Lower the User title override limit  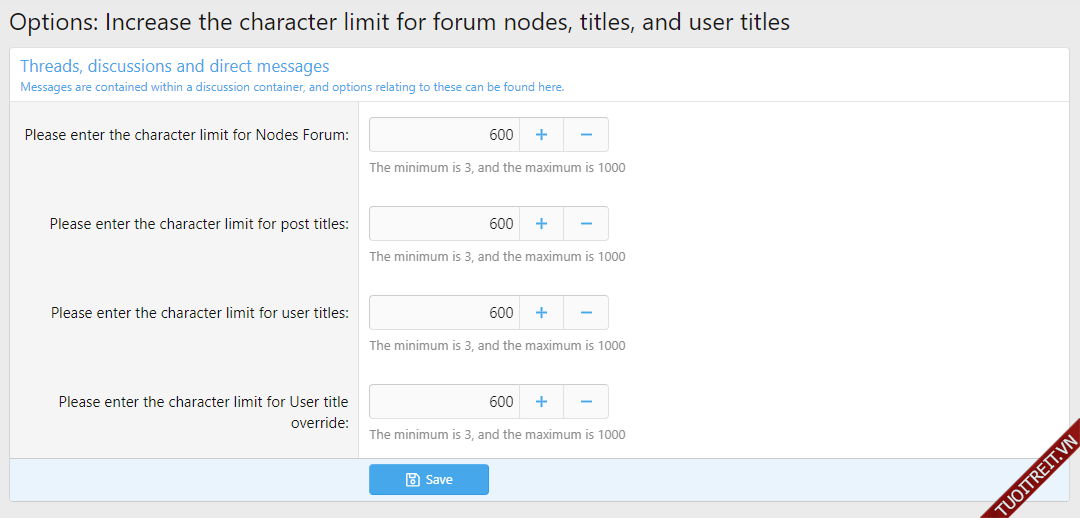pos(586,402)
